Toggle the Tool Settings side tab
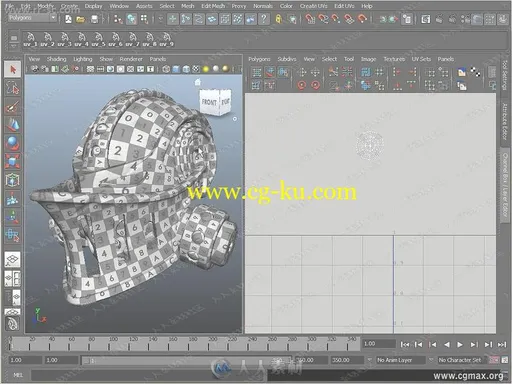The height and width of the screenshot is (384, 512). pos(505,76)
